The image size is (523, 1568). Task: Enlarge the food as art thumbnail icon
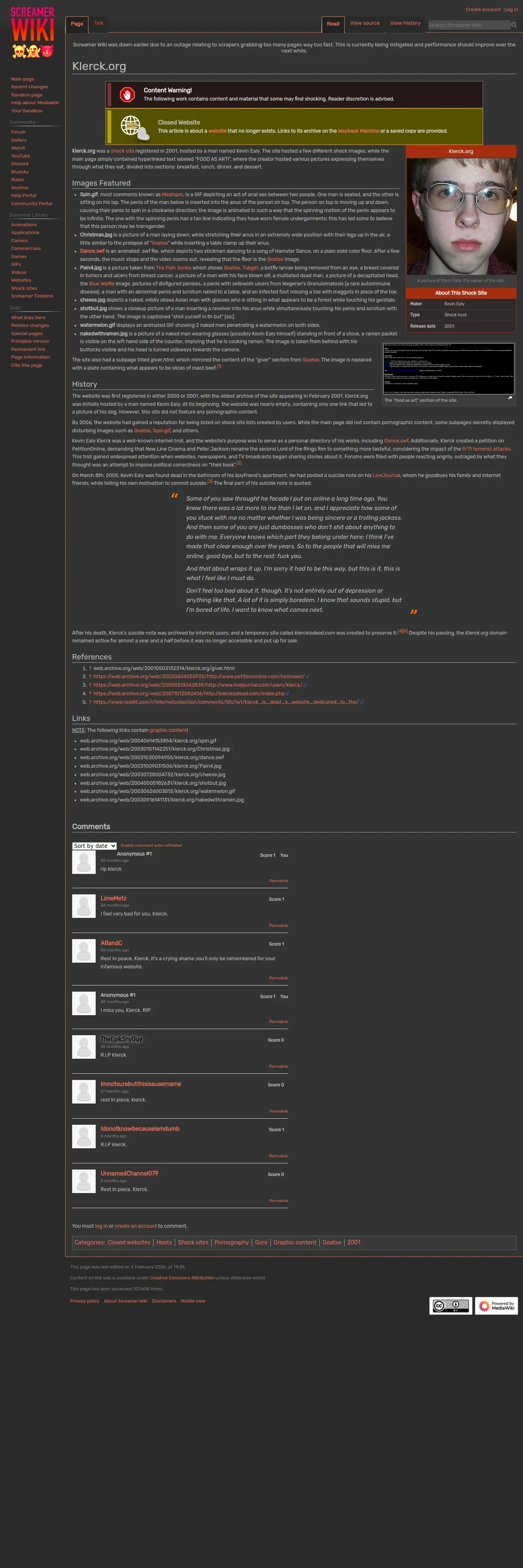(510, 398)
